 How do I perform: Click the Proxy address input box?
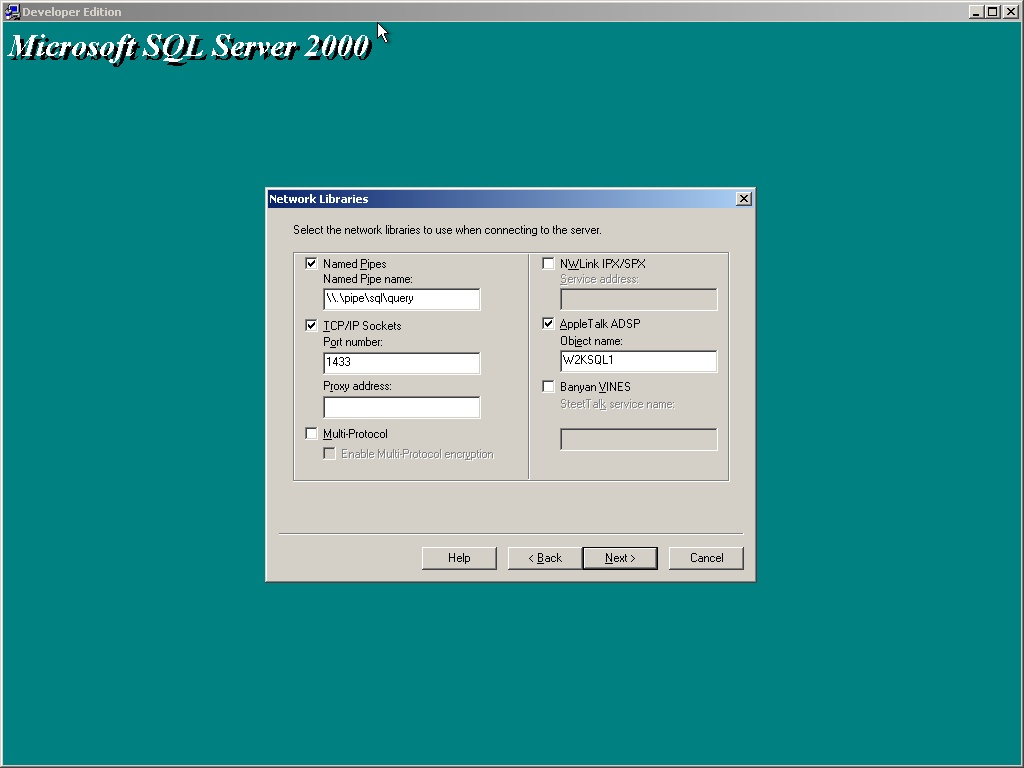pyautogui.click(x=402, y=407)
